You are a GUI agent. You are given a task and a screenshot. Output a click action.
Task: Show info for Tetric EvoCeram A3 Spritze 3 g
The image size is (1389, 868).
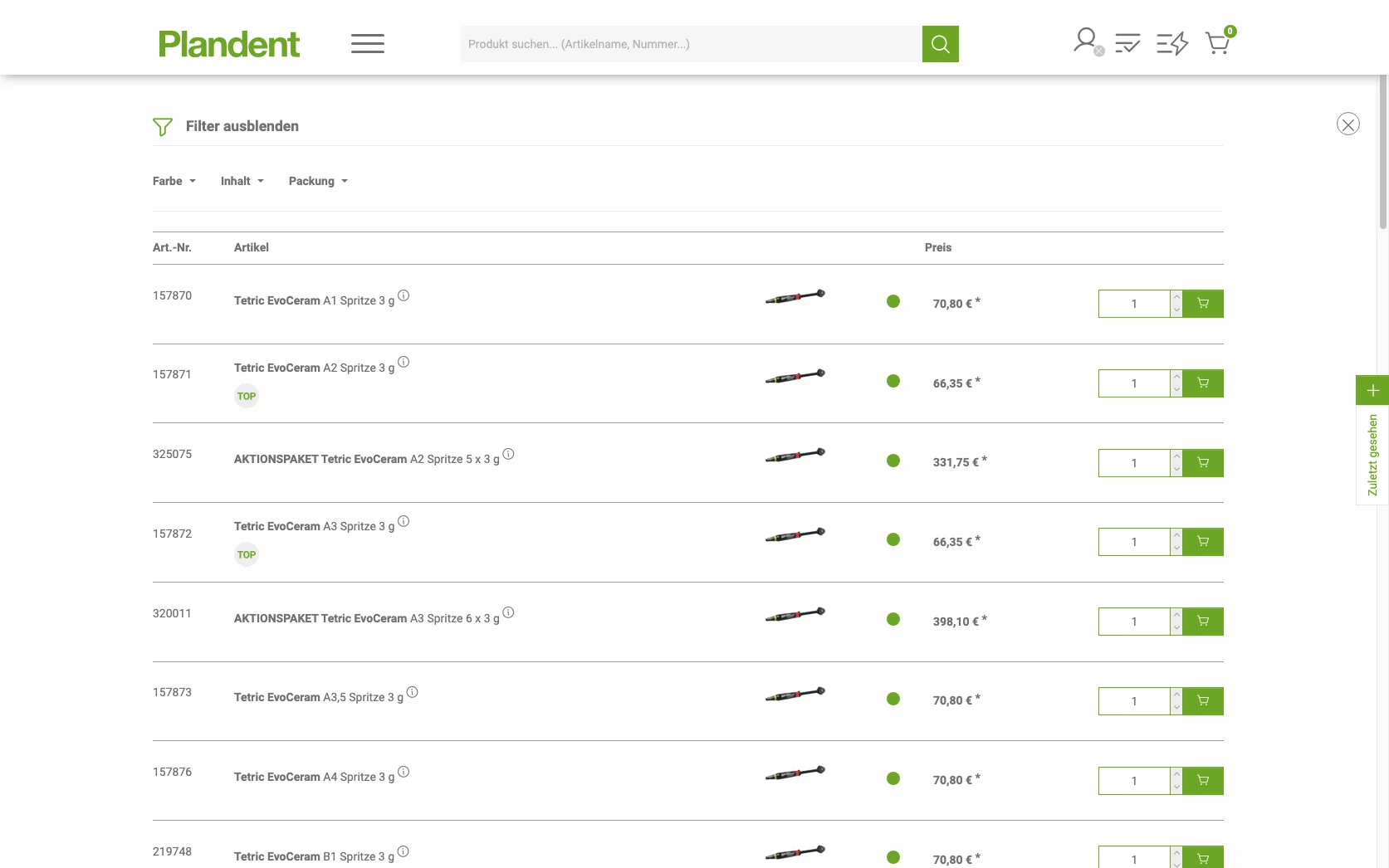(x=403, y=521)
